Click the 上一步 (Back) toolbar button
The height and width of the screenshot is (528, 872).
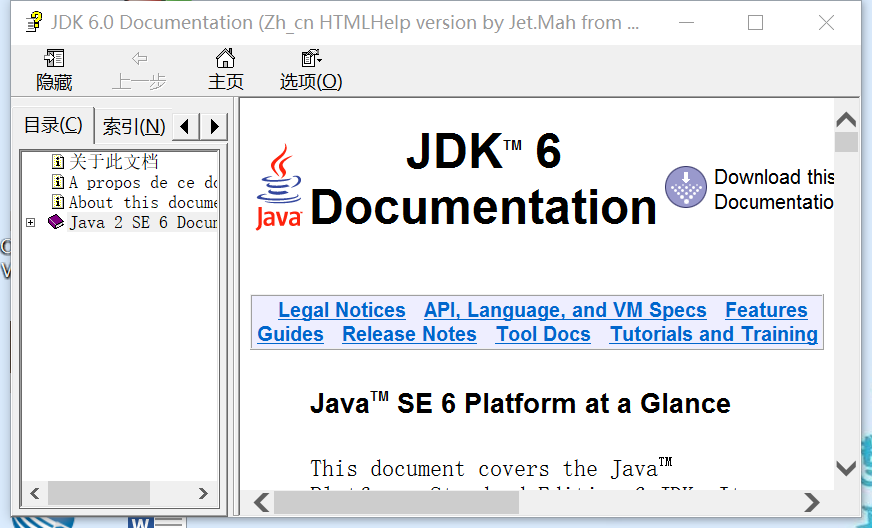point(139,71)
